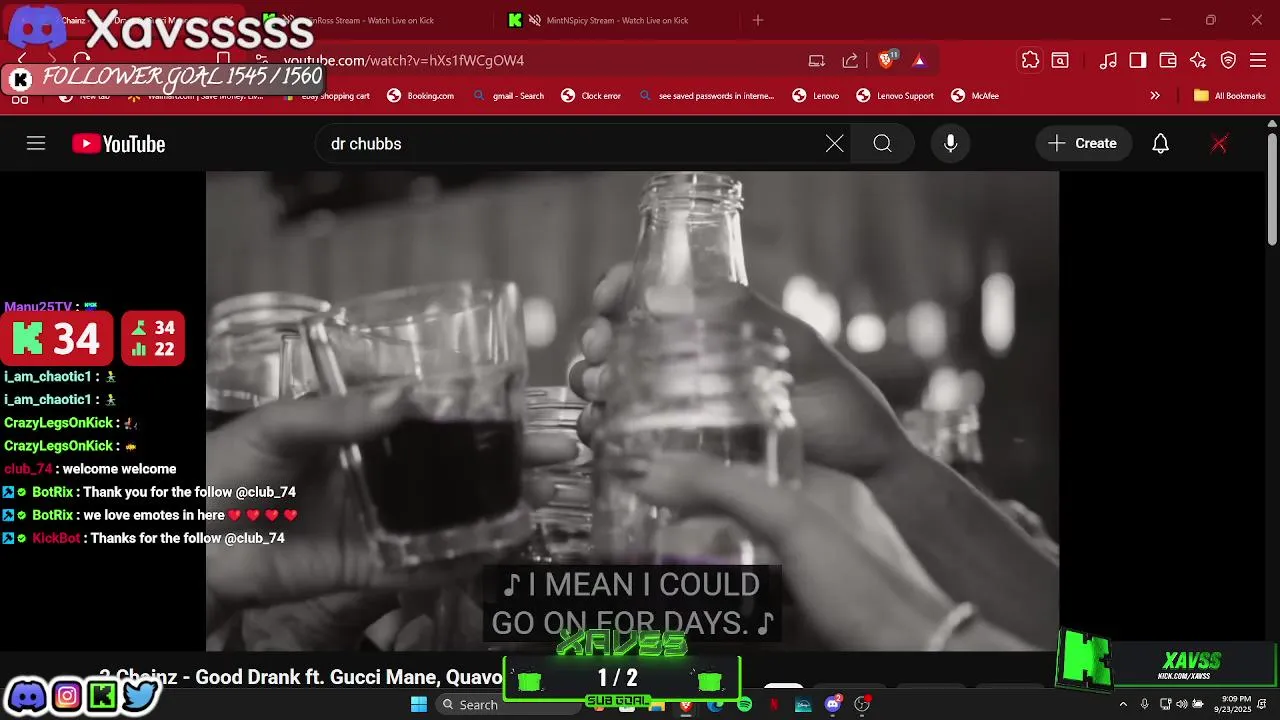Open the McAfee bookmark

975,96
